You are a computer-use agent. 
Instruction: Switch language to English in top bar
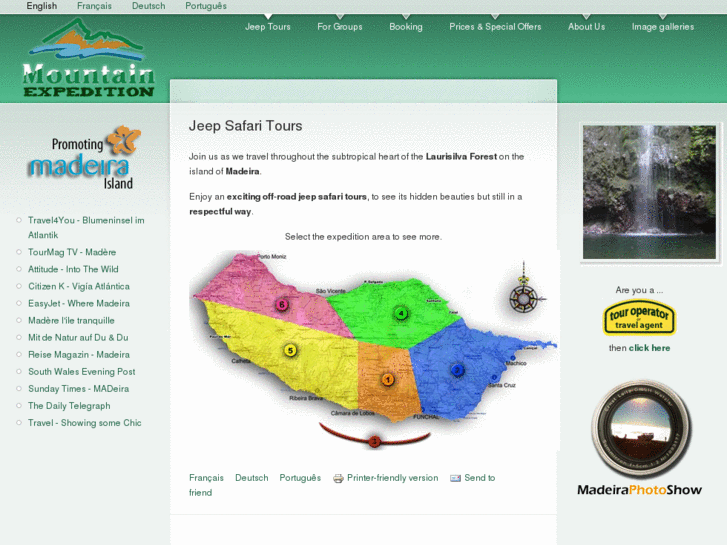point(42,6)
